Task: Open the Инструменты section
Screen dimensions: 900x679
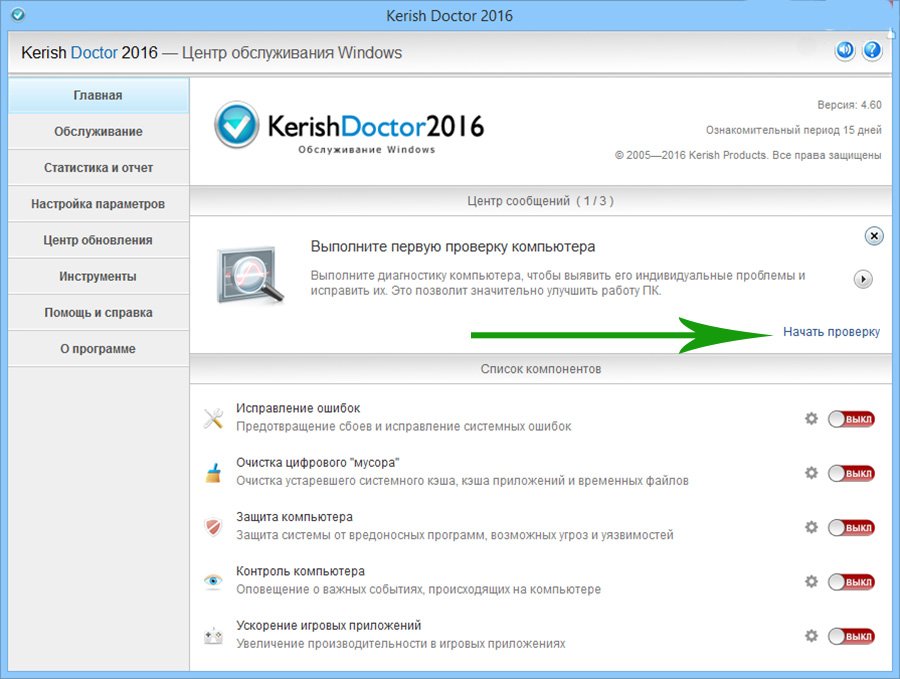Action: coord(98,276)
